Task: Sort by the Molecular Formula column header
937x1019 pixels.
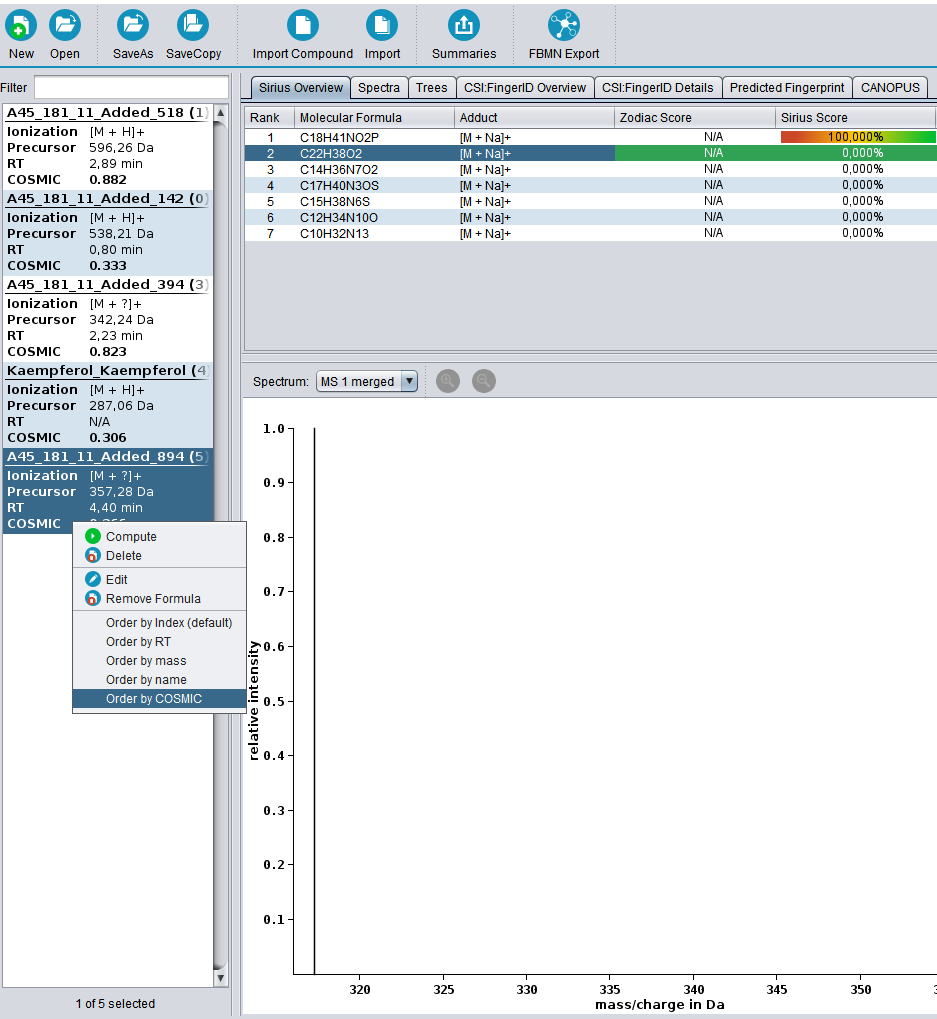Action: (374, 118)
